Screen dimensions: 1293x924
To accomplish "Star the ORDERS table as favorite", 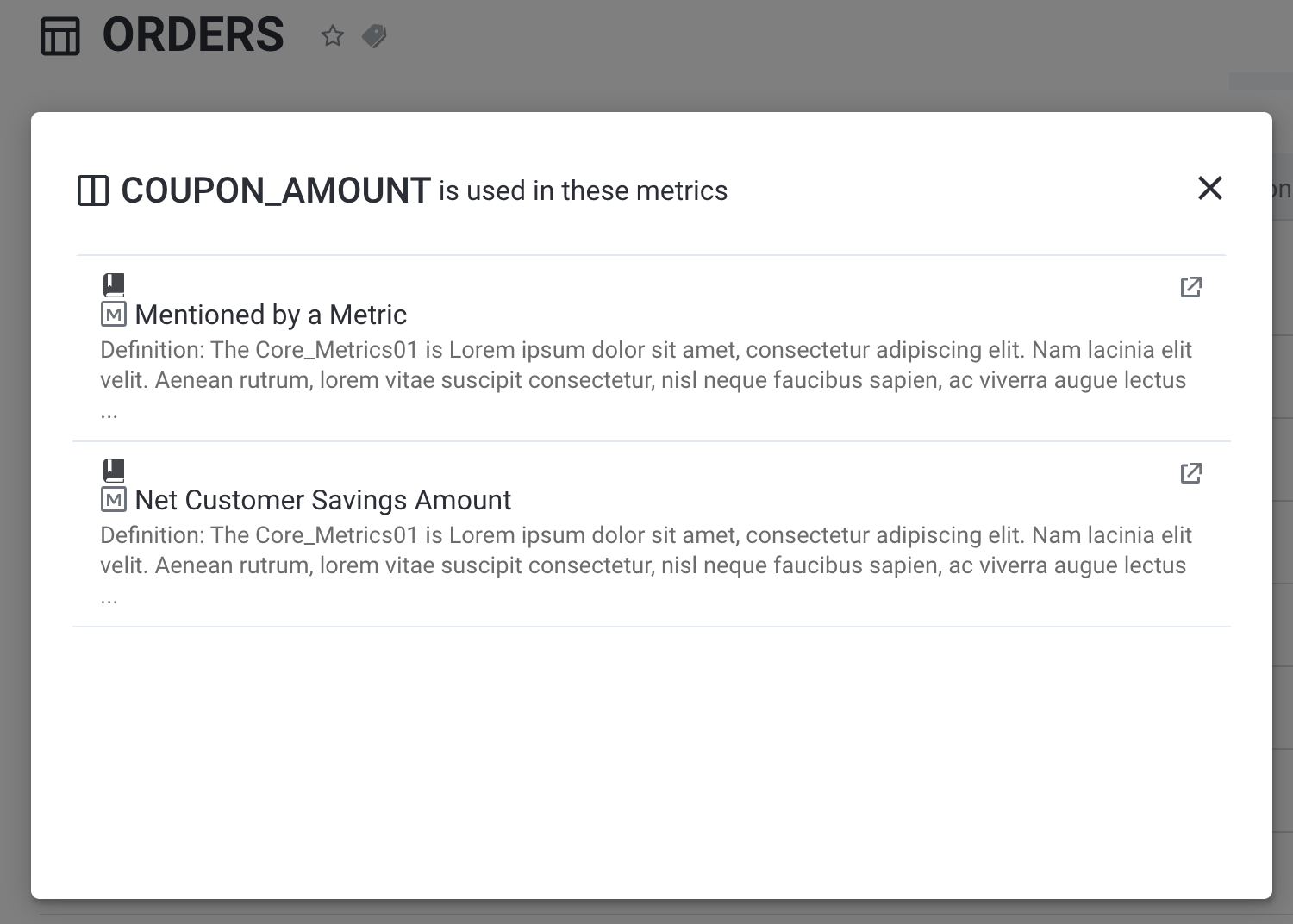I will coord(332,36).
